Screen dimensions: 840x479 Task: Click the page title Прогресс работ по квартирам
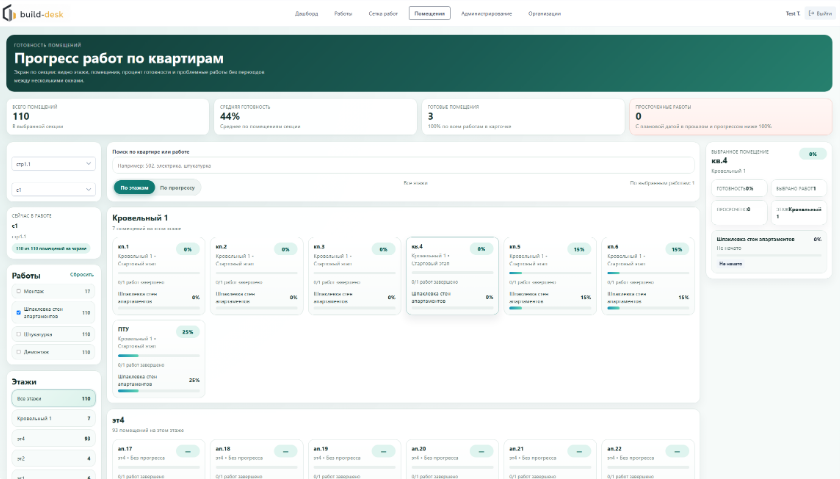point(119,58)
